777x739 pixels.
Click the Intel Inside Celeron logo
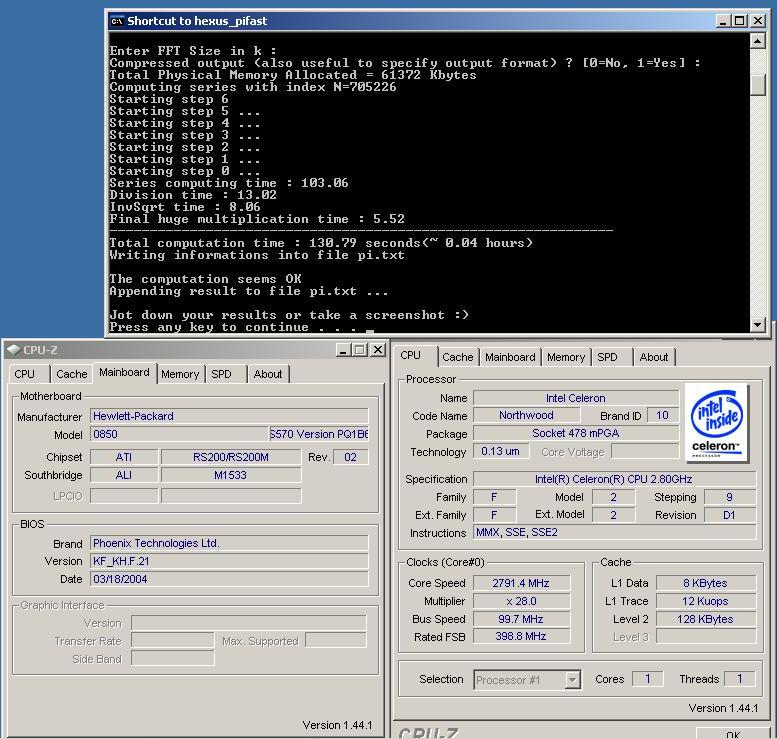717,423
